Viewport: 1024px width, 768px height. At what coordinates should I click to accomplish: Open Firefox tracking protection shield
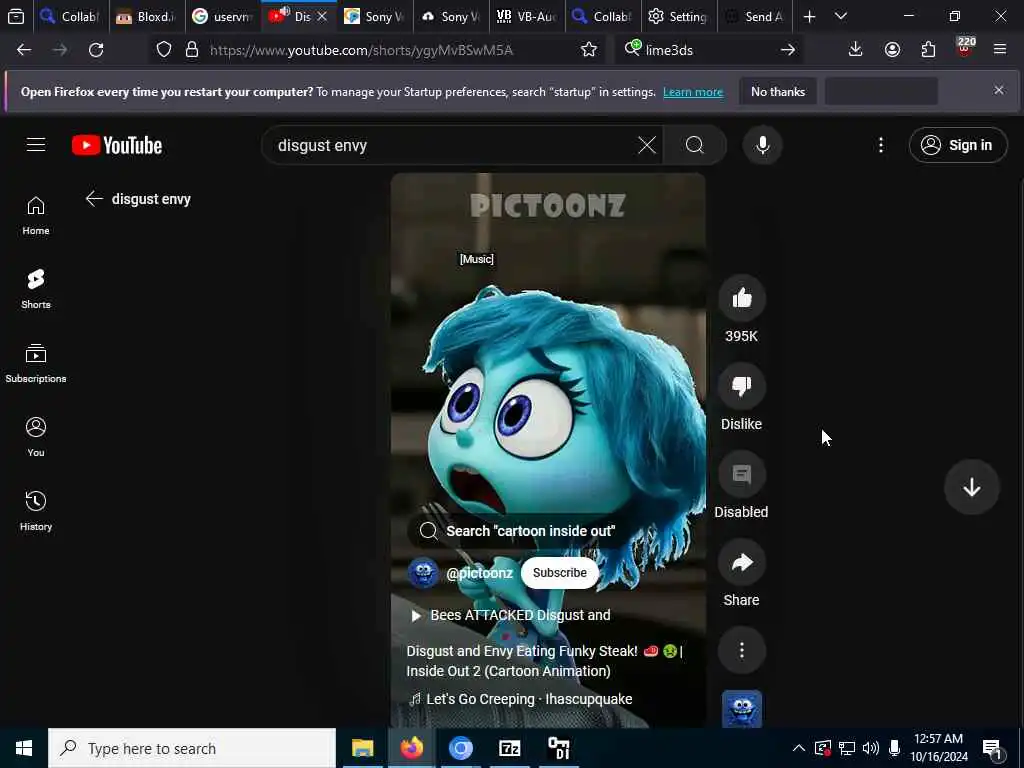click(164, 50)
